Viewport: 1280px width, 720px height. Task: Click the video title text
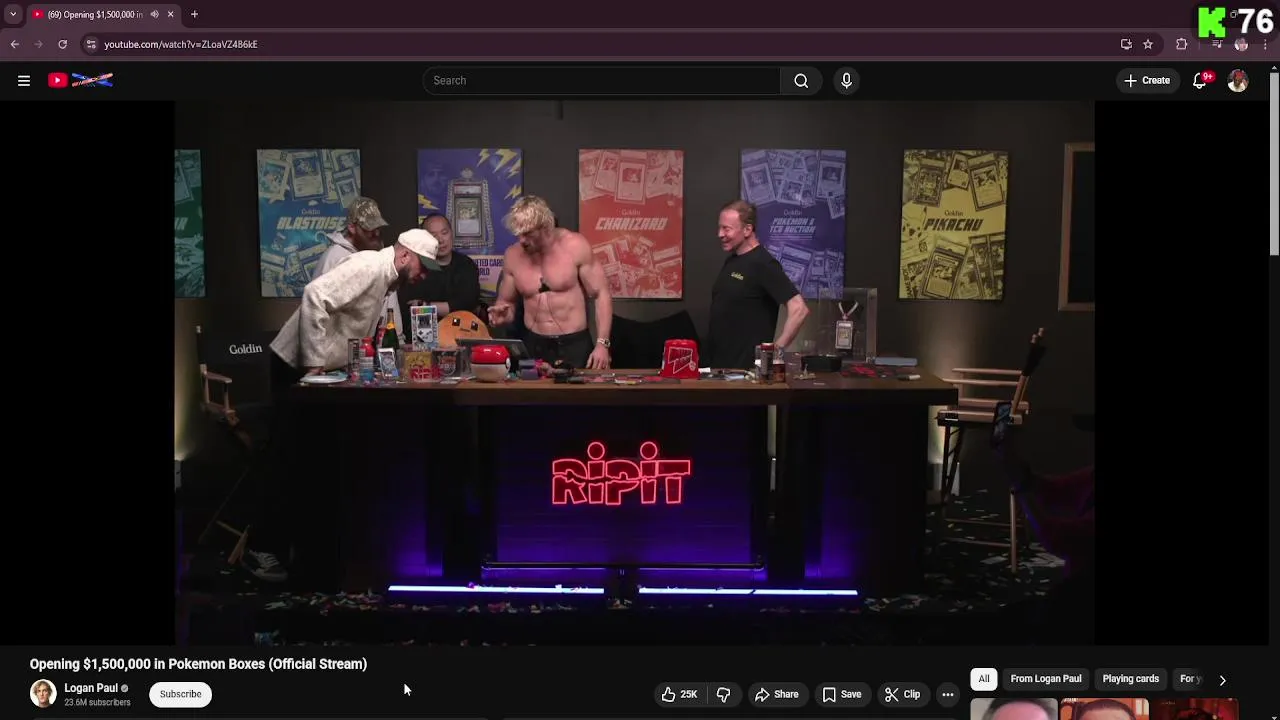click(x=198, y=664)
